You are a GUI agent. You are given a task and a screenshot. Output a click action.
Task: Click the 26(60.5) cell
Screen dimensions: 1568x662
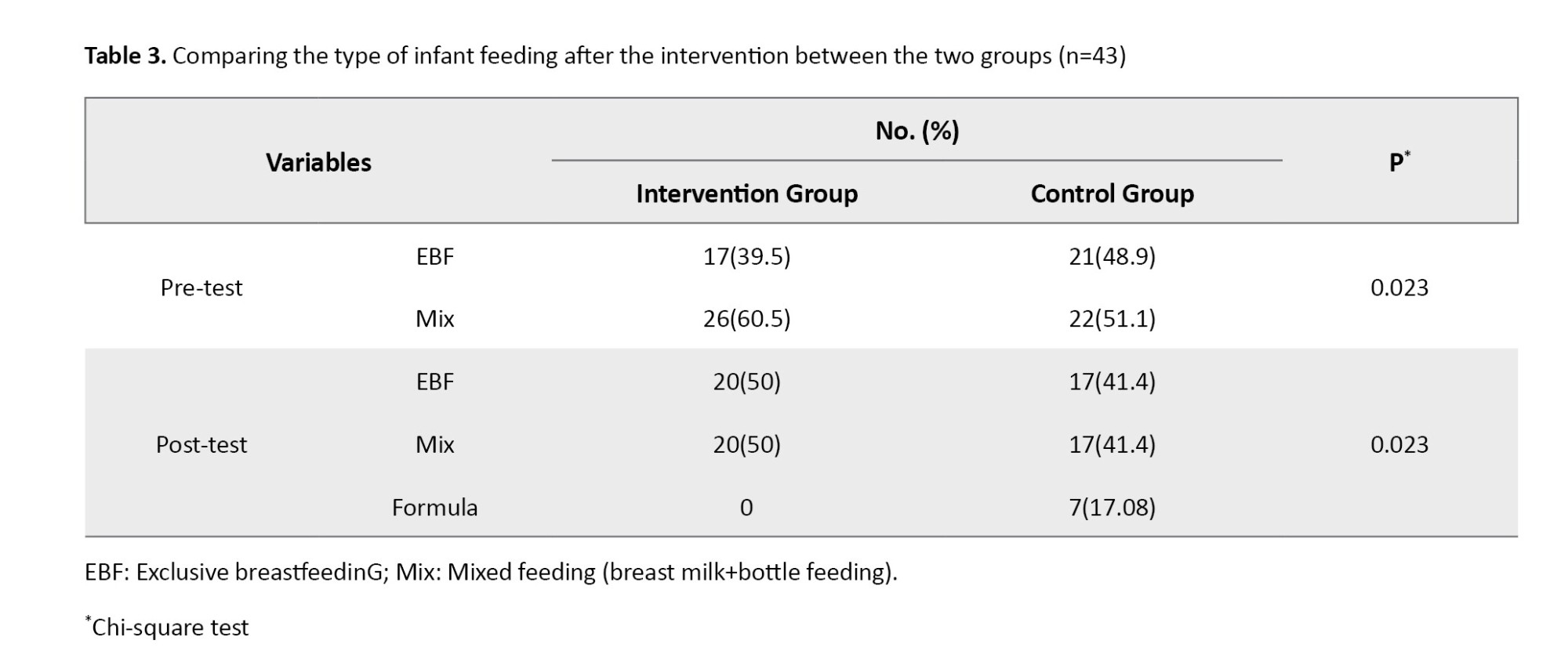tap(746, 319)
